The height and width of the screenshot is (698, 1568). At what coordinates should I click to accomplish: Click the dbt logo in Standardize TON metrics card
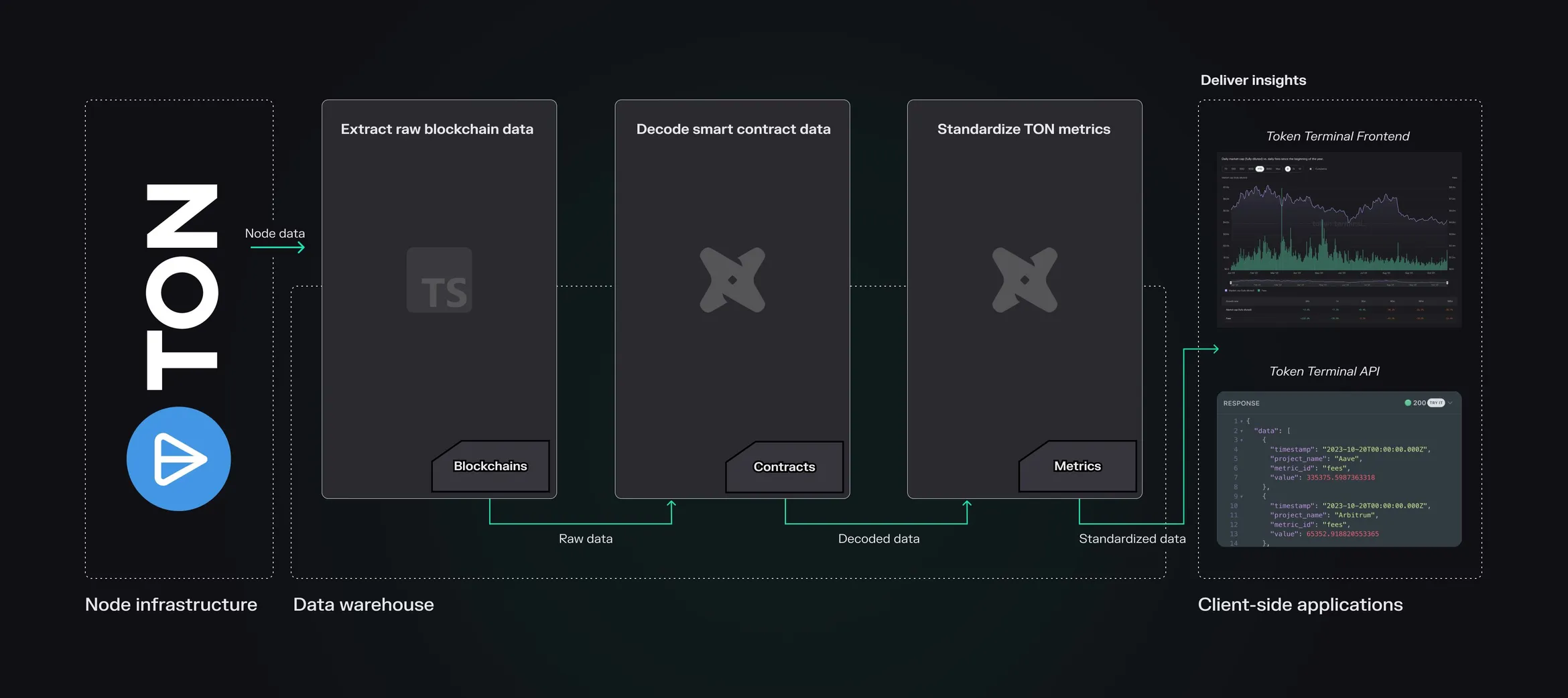1025,280
